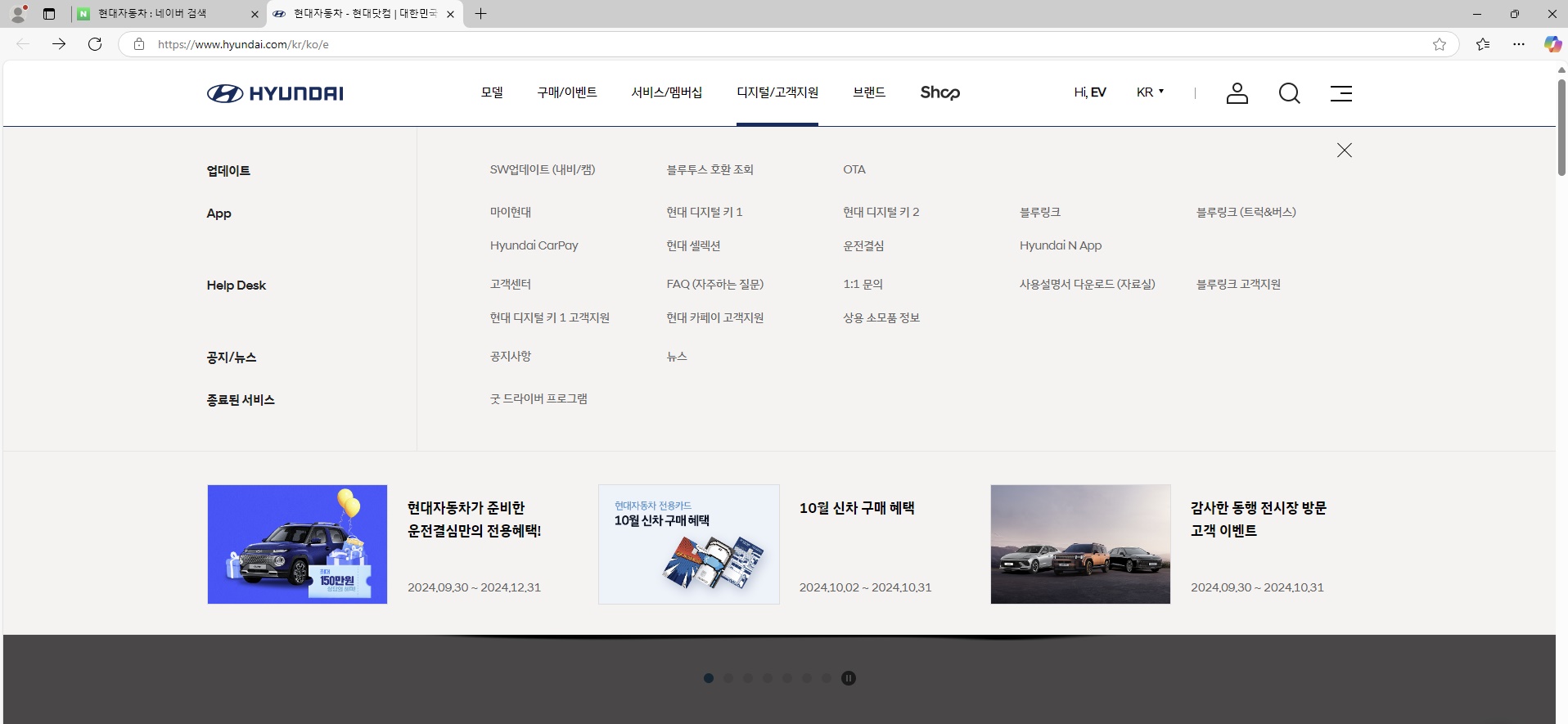Close the mega menu with X icon

1345,150
